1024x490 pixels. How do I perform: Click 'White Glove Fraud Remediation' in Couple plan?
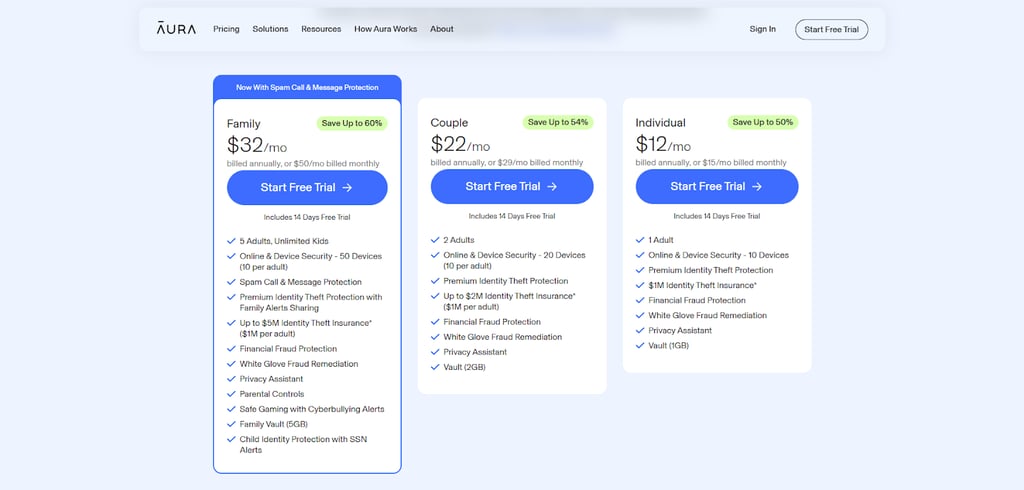(502, 337)
